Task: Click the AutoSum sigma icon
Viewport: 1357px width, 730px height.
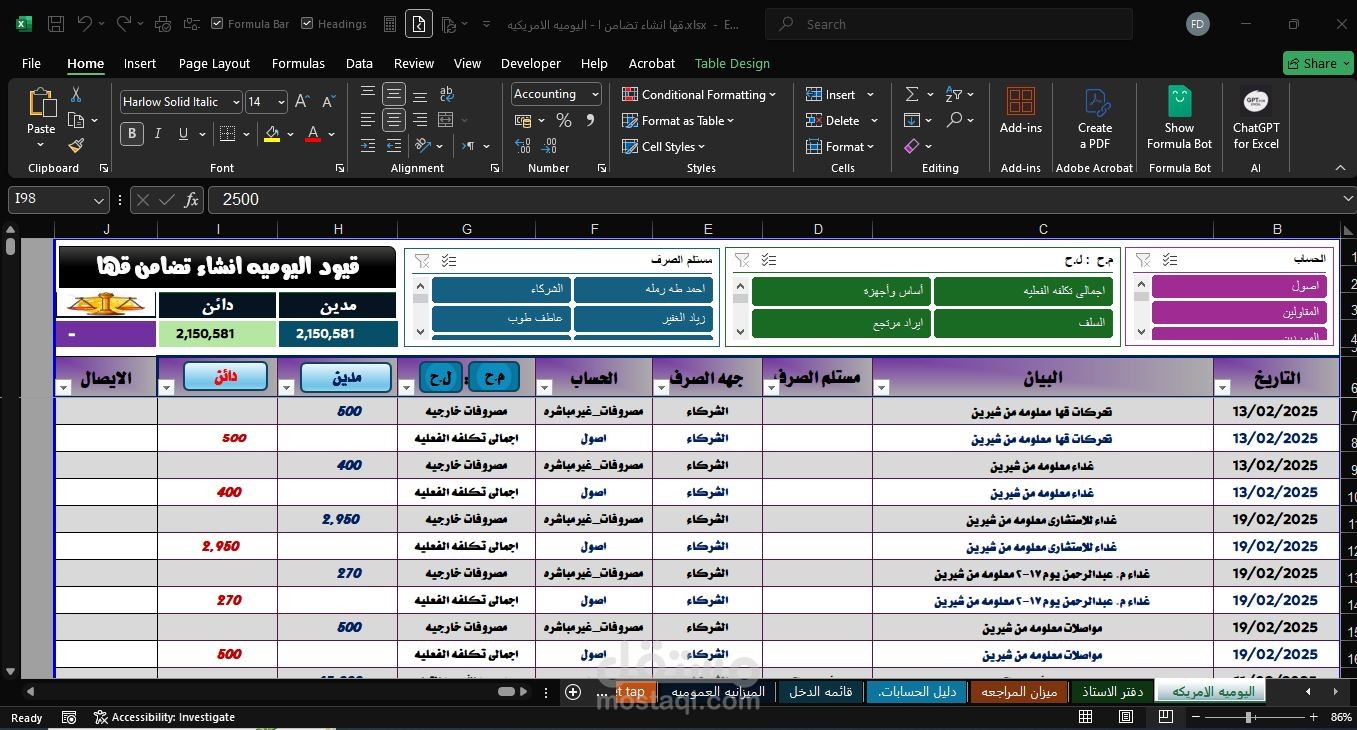Action: coord(912,94)
